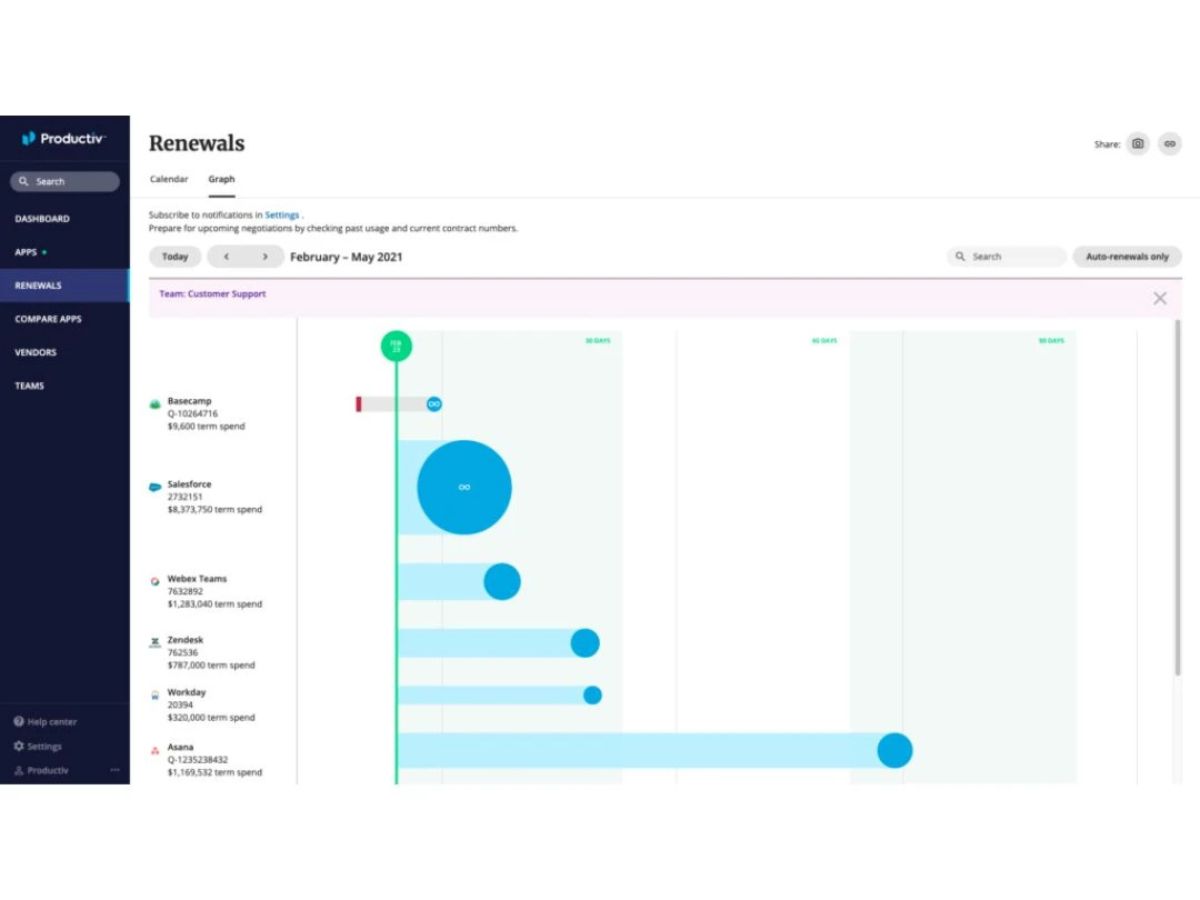This screenshot has width=1200, height=900.
Task: Select the Graph tab
Action: click(x=221, y=179)
